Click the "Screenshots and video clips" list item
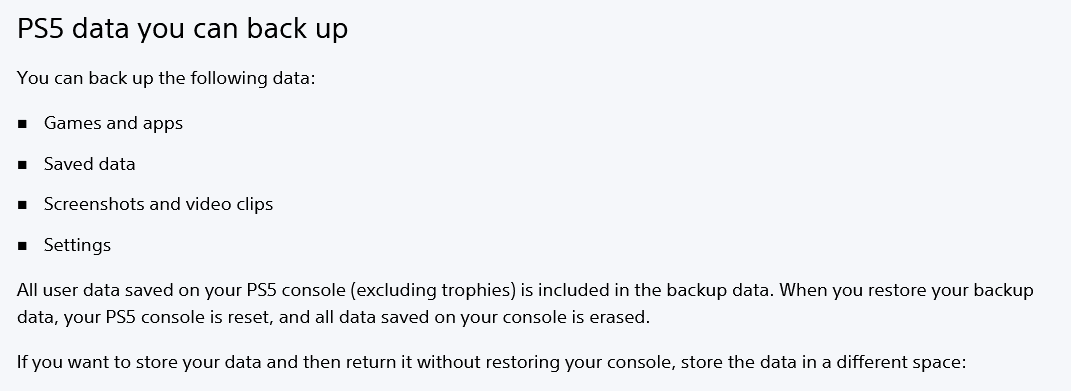This screenshot has height=391, width=1071. coord(158,204)
